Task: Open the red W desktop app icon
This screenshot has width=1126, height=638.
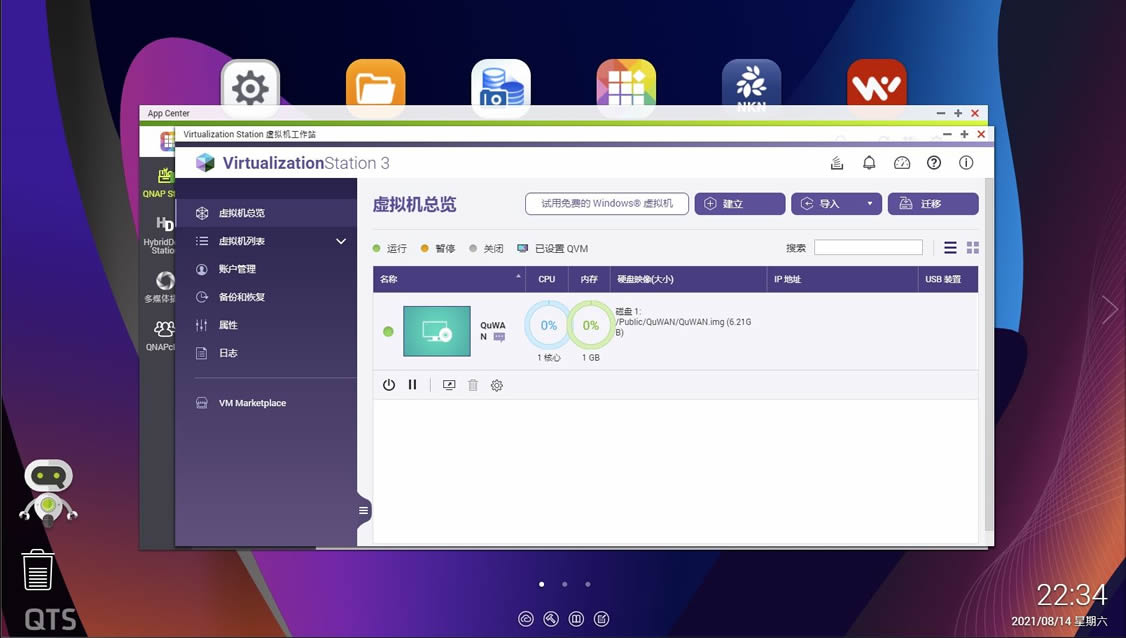Action: 877,88
